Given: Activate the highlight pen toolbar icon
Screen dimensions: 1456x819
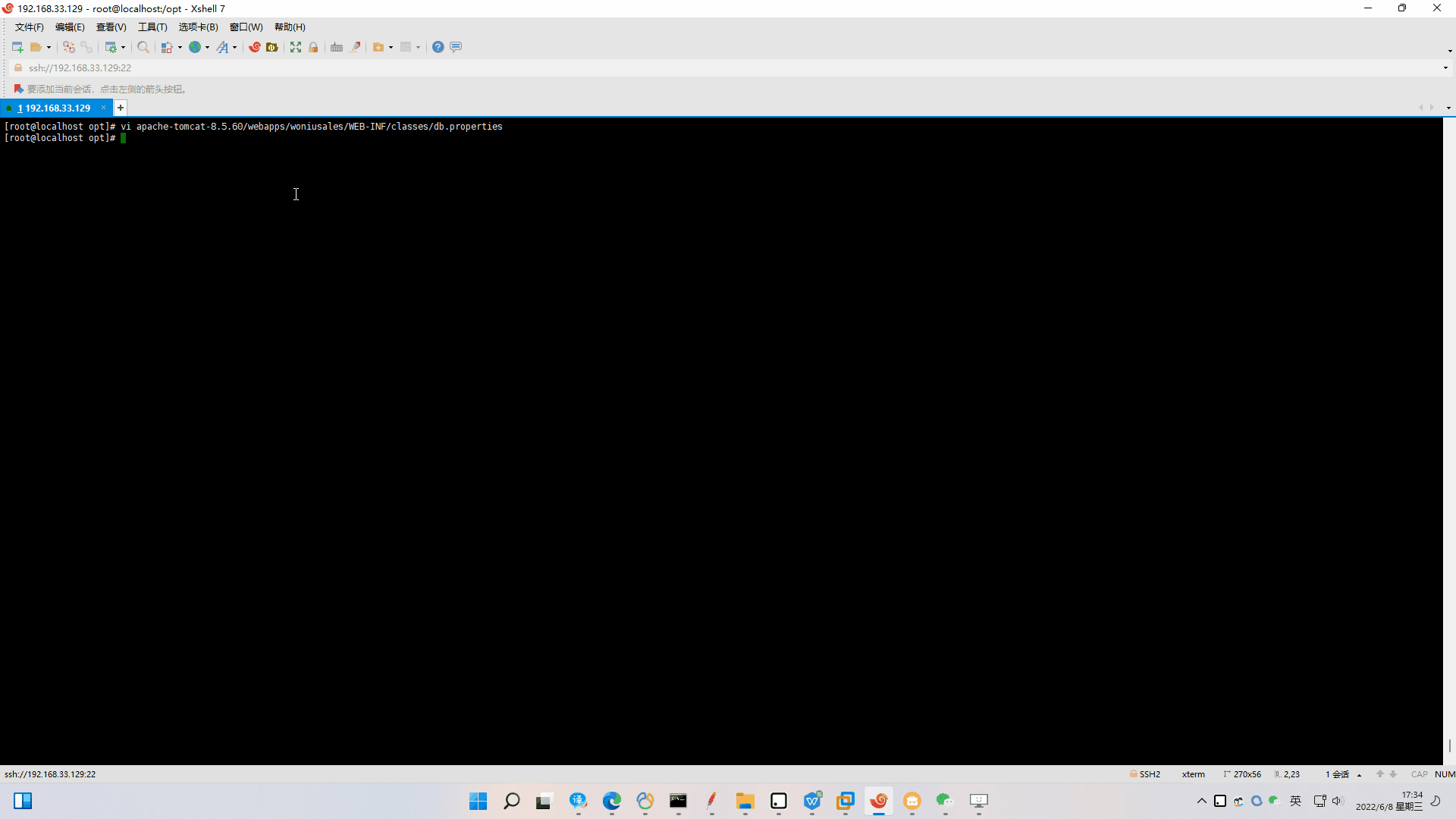Looking at the screenshot, I should pos(356,47).
